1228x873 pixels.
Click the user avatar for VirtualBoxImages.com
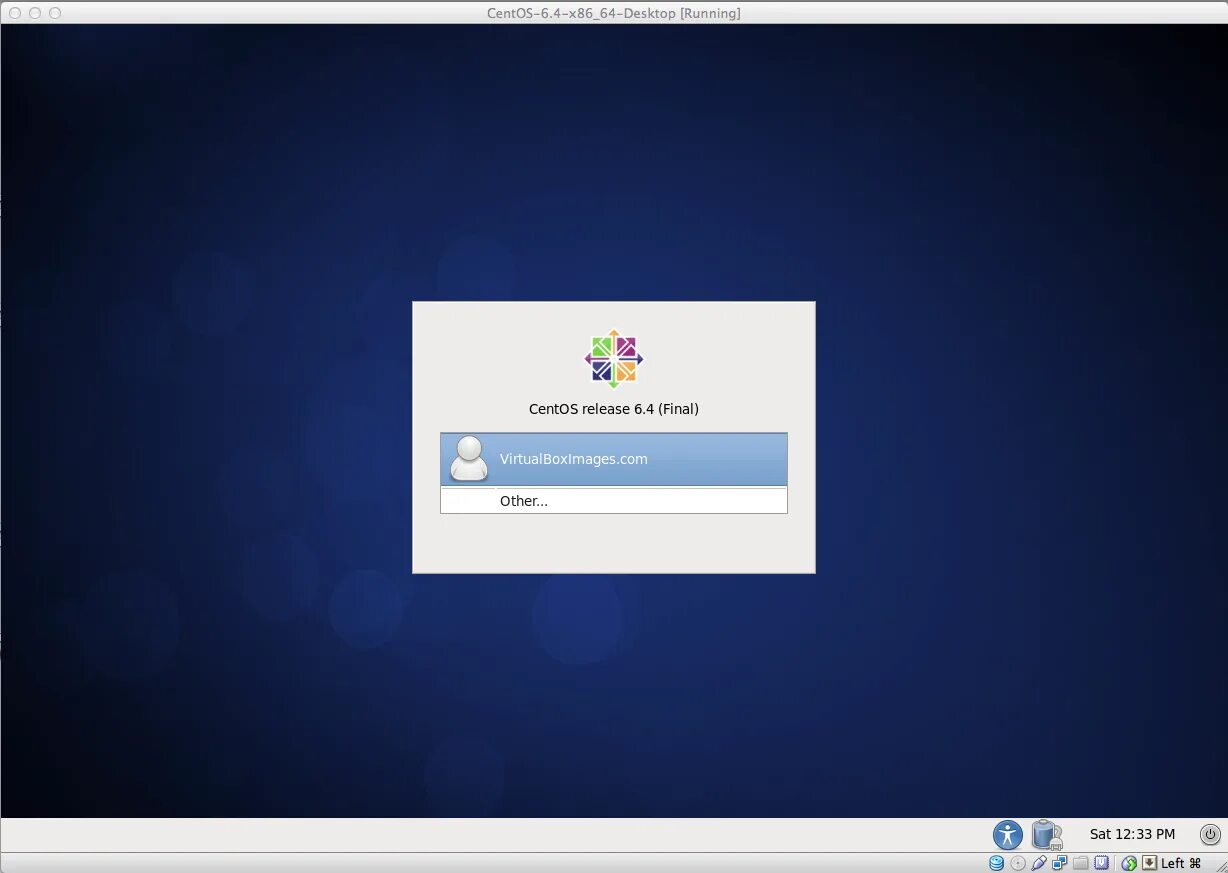pos(469,459)
